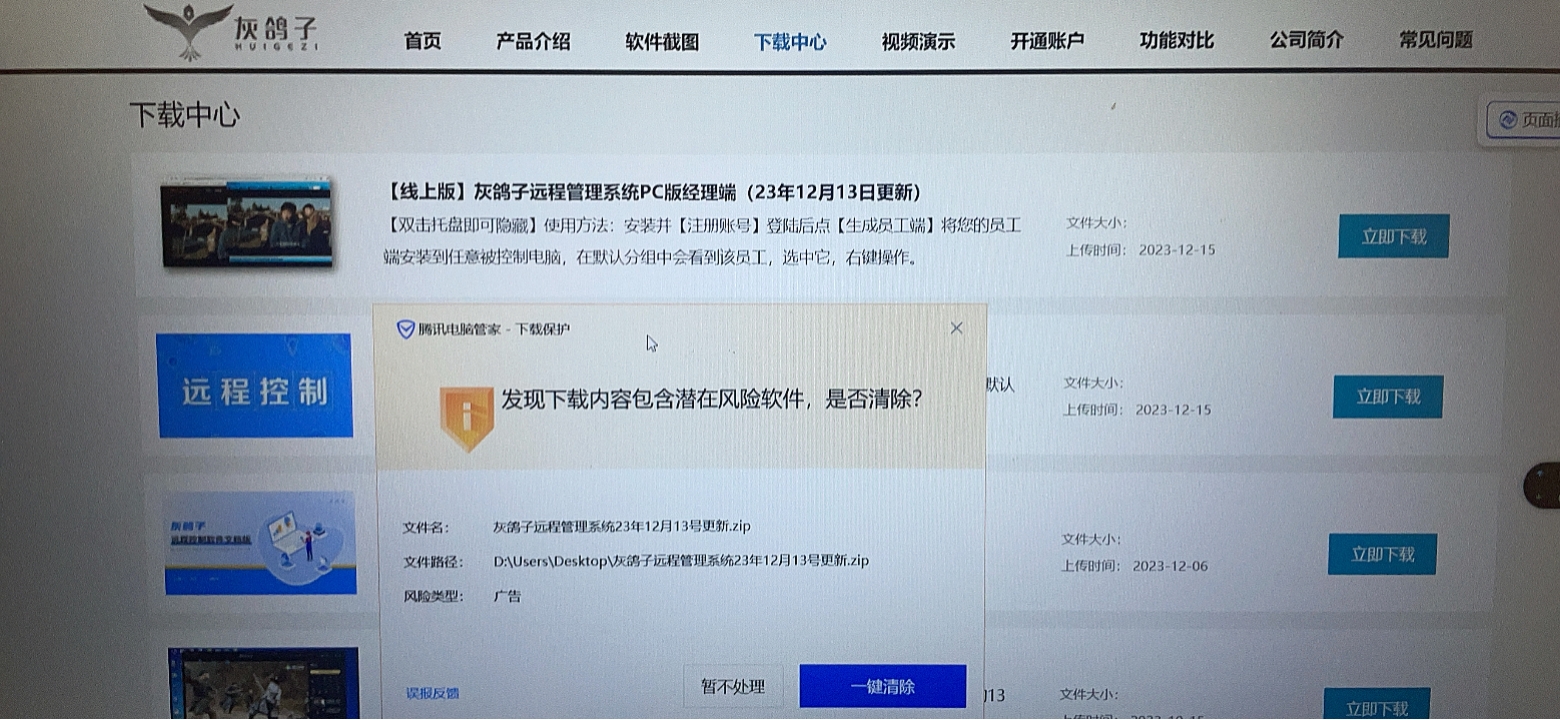Click 立即下载 for the 2023-12-06 entry
Screen dimensions: 1560x720
pos(1382,554)
